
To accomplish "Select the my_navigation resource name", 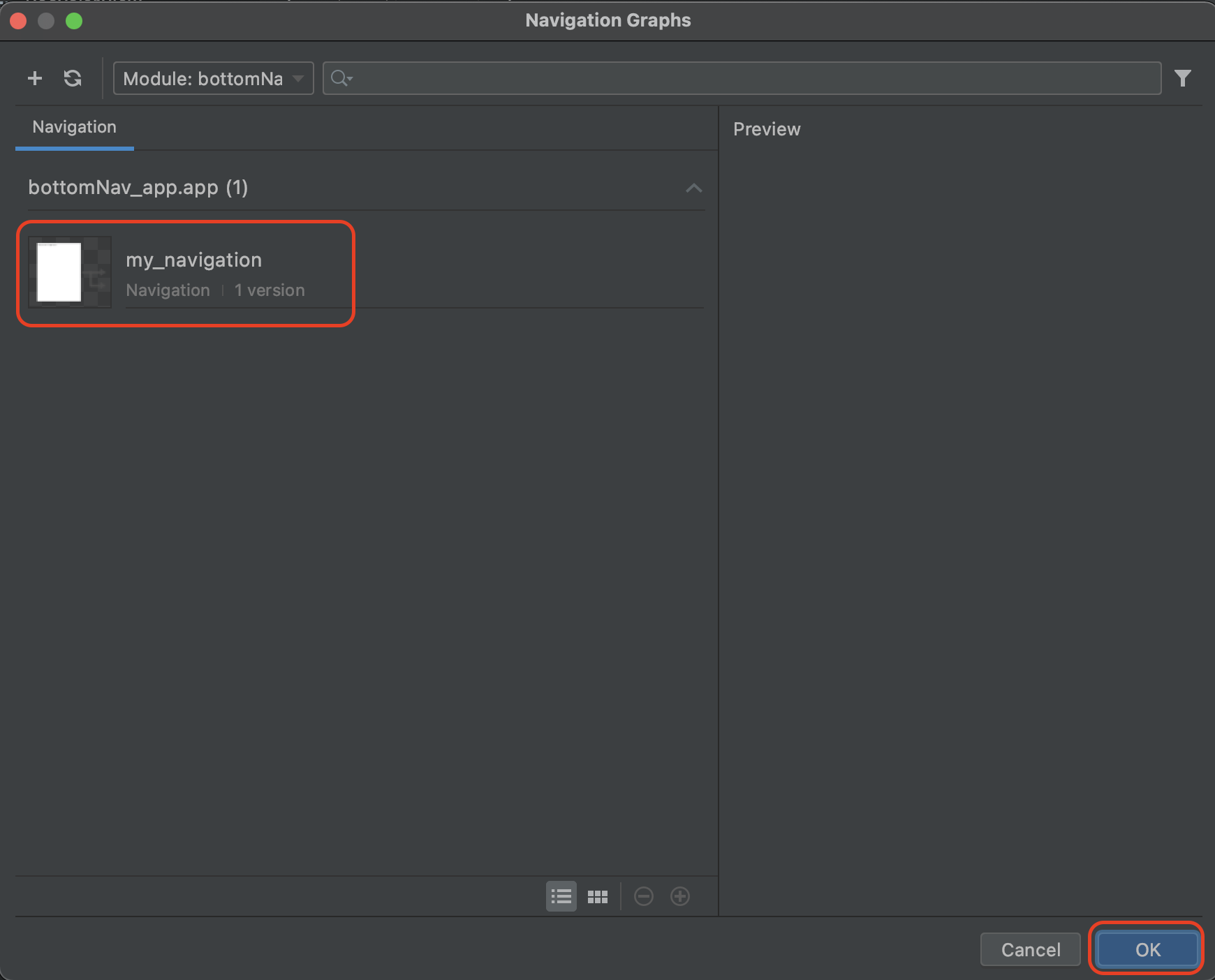I will point(193,260).
